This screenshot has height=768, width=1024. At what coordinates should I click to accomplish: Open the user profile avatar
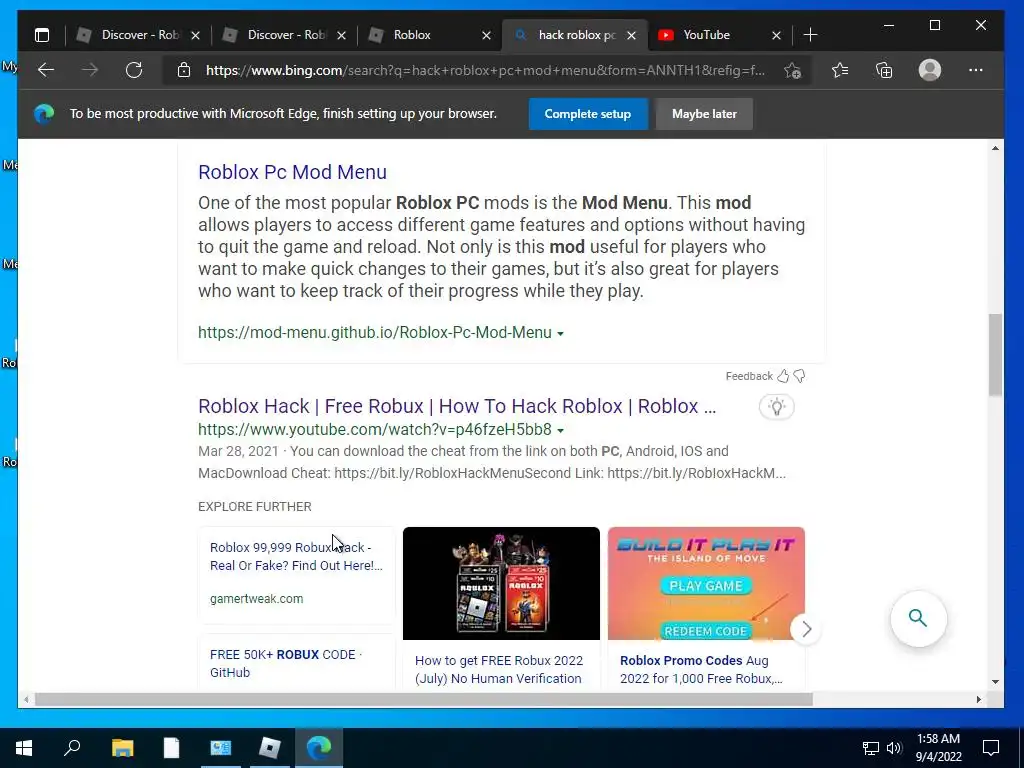pyautogui.click(x=930, y=70)
